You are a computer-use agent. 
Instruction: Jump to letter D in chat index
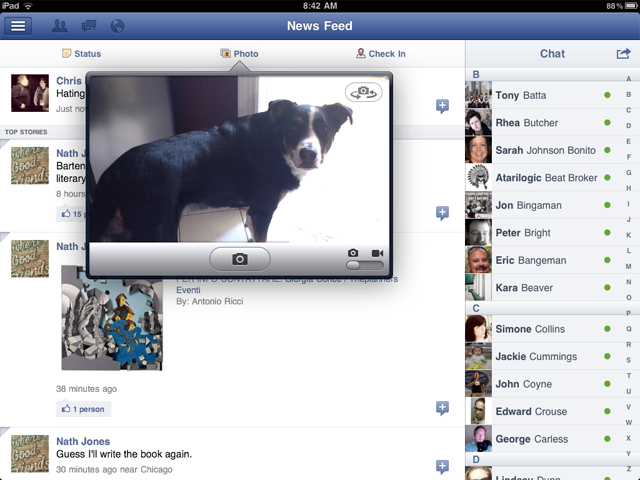[x=629, y=126]
